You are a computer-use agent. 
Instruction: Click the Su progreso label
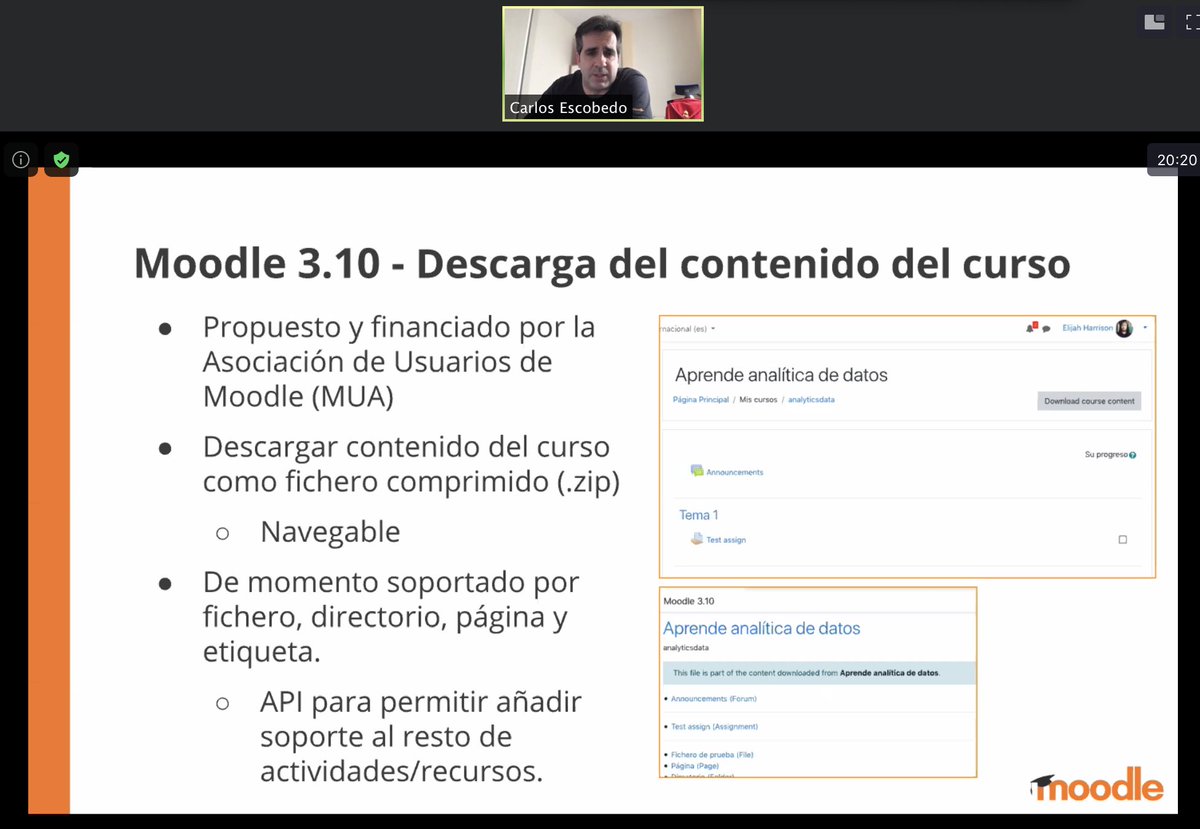point(1105,455)
